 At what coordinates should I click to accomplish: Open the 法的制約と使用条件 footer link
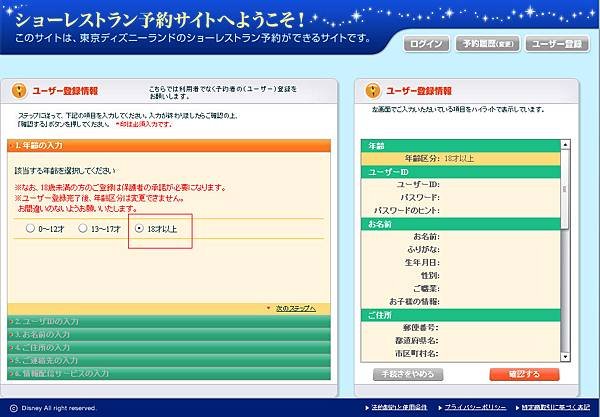pyautogui.click(x=399, y=408)
